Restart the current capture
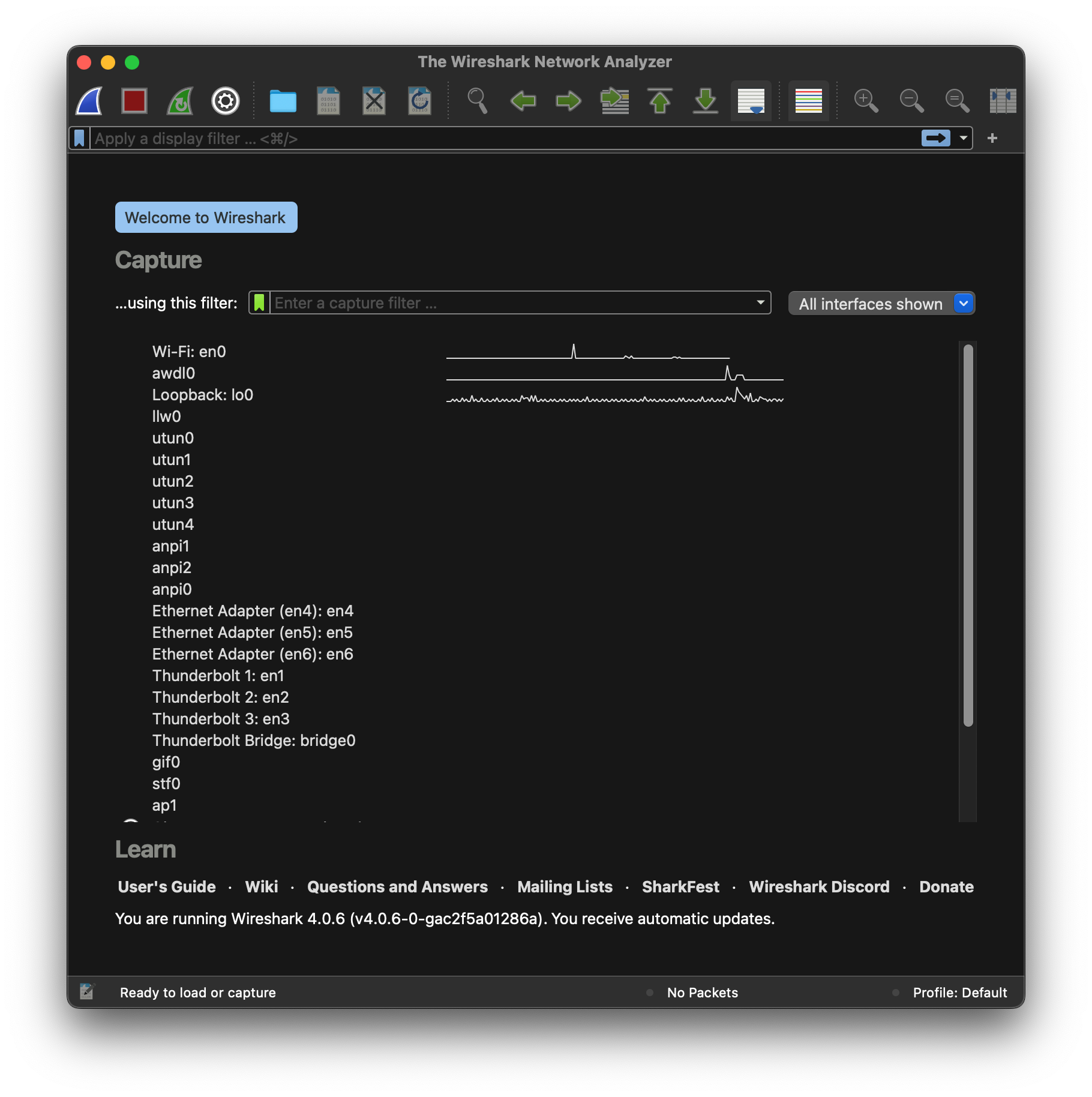This screenshot has width=1092, height=1097. coord(179,101)
